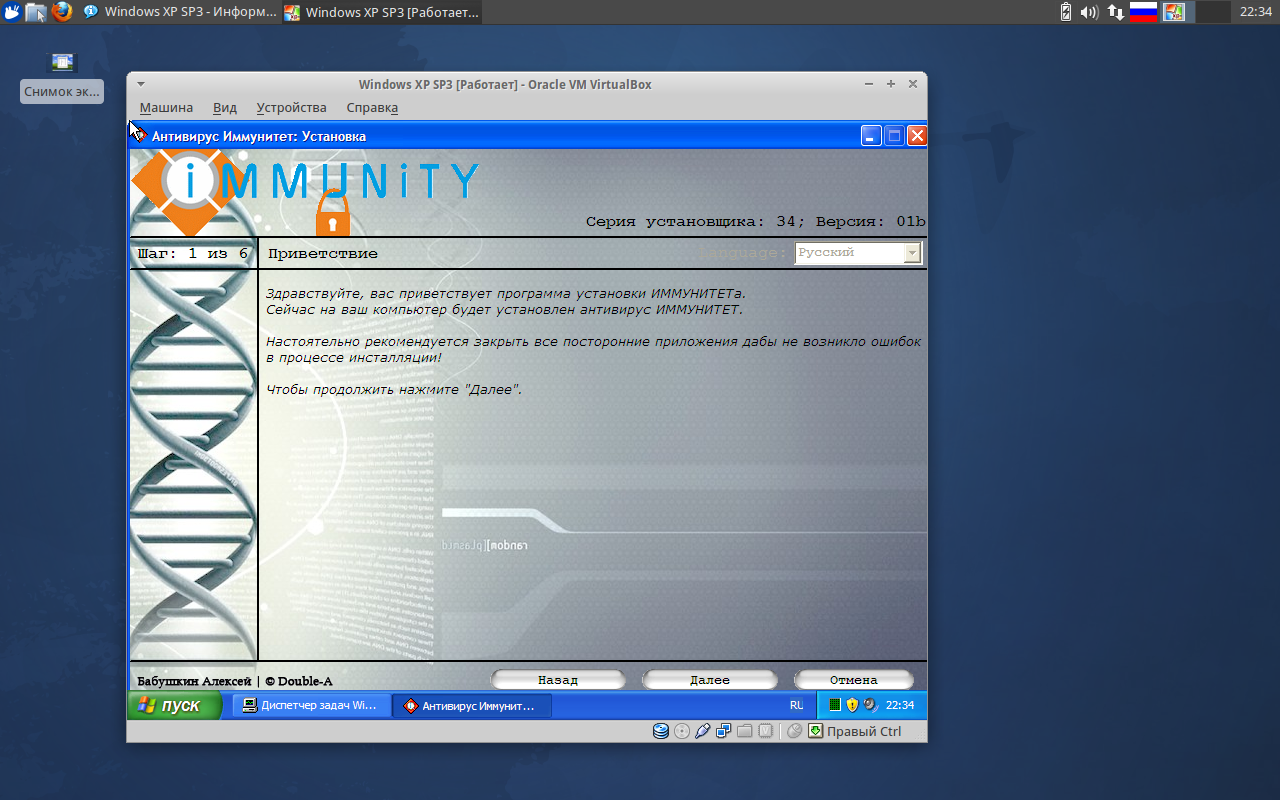The height and width of the screenshot is (800, 1280).
Task: Open the Xfce applications menu mouse icon
Action: [x=11, y=12]
